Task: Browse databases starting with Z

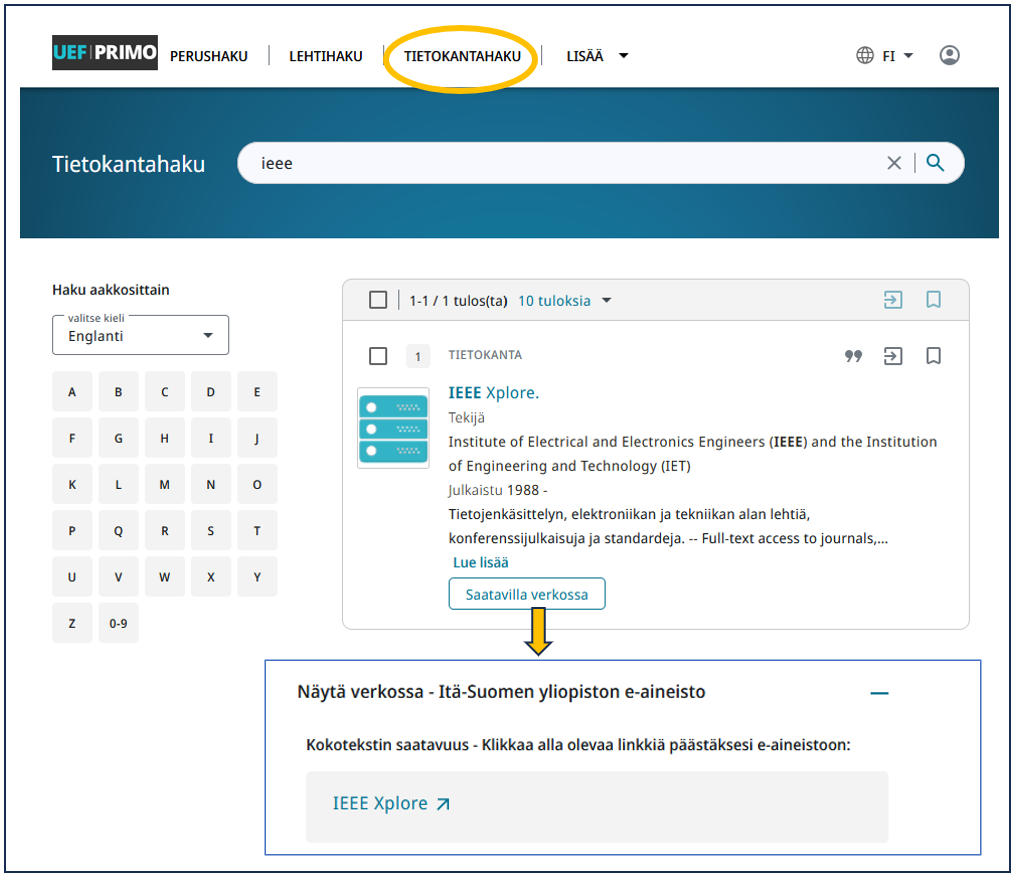Action: tap(72, 623)
